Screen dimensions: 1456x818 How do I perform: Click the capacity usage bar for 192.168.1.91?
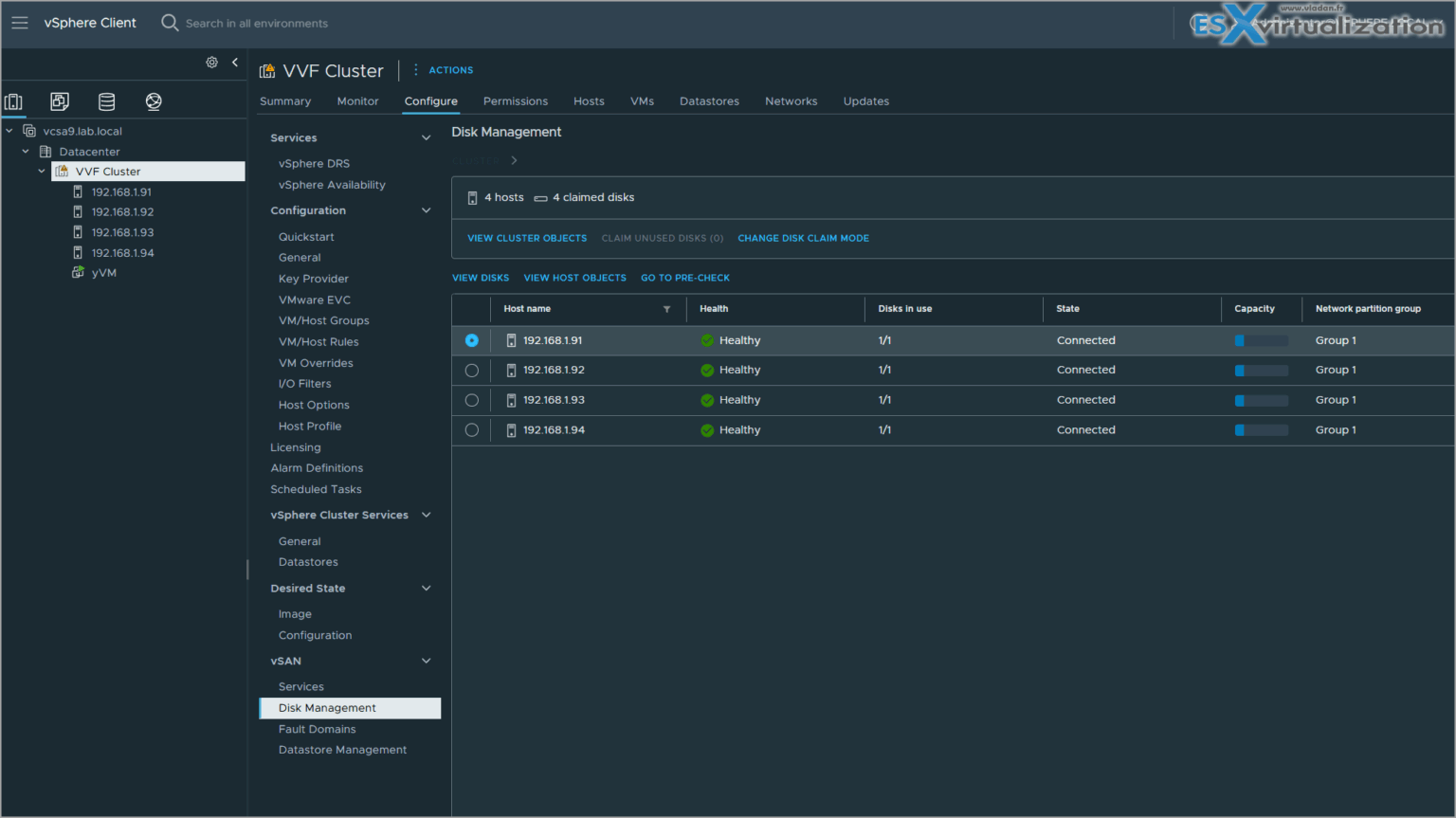[1264, 339]
